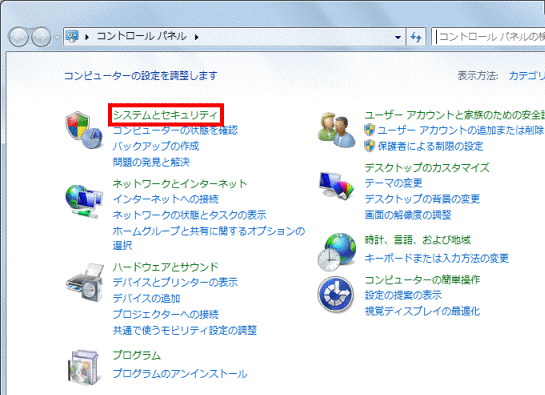Open ネットワークの状態とタスクの表示 link
This screenshot has height=395, width=545.
[x=189, y=215]
